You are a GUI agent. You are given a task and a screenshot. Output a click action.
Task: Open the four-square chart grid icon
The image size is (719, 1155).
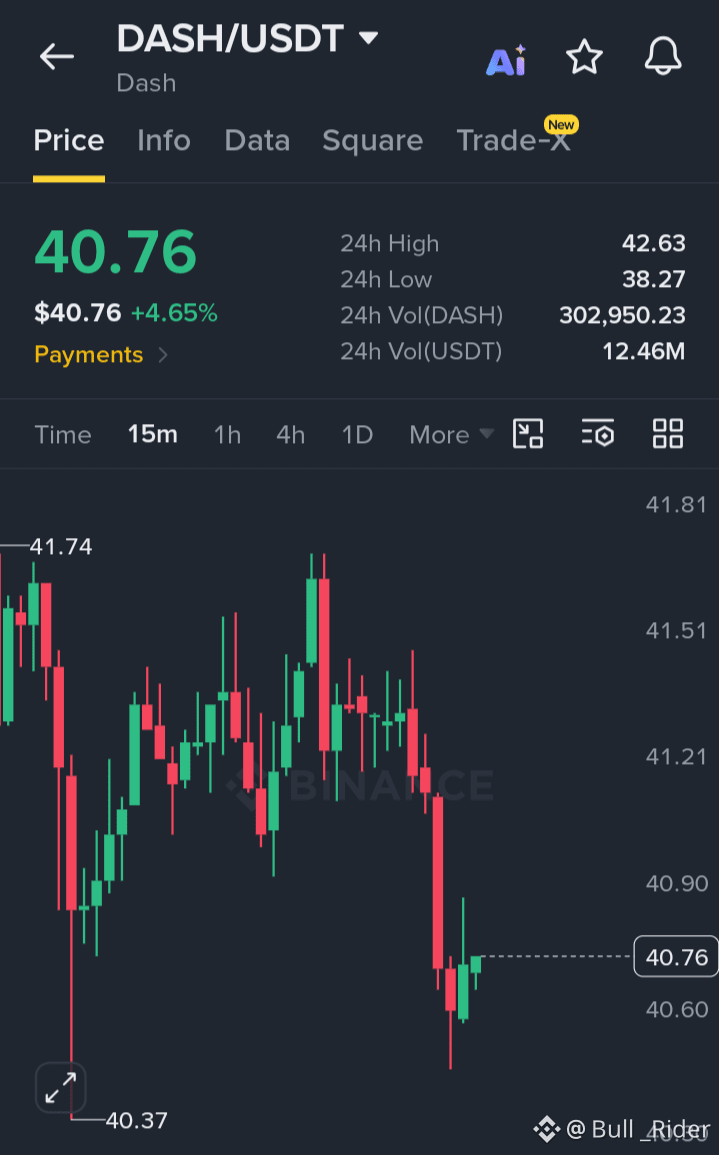click(667, 434)
